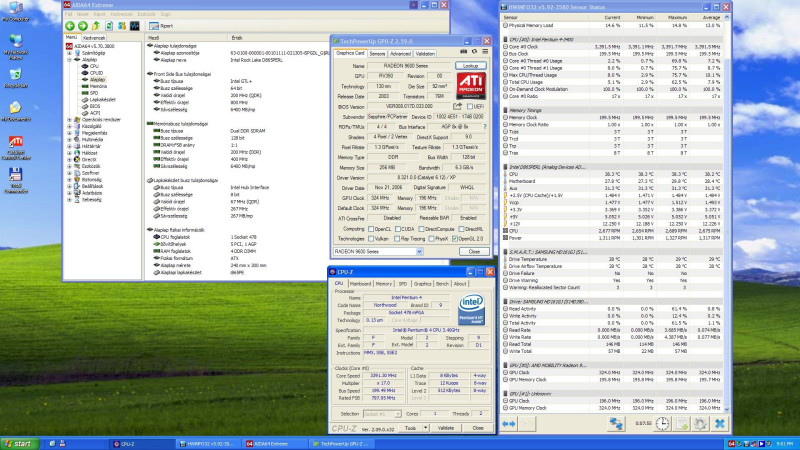800x450 pixels.
Task: Click the Close button in CPU-Z
Action: point(478,428)
